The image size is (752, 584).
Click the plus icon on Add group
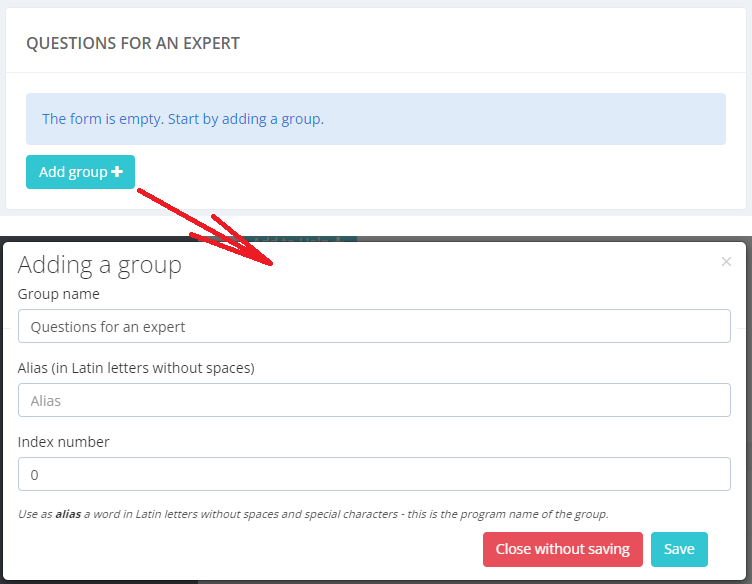coord(117,172)
